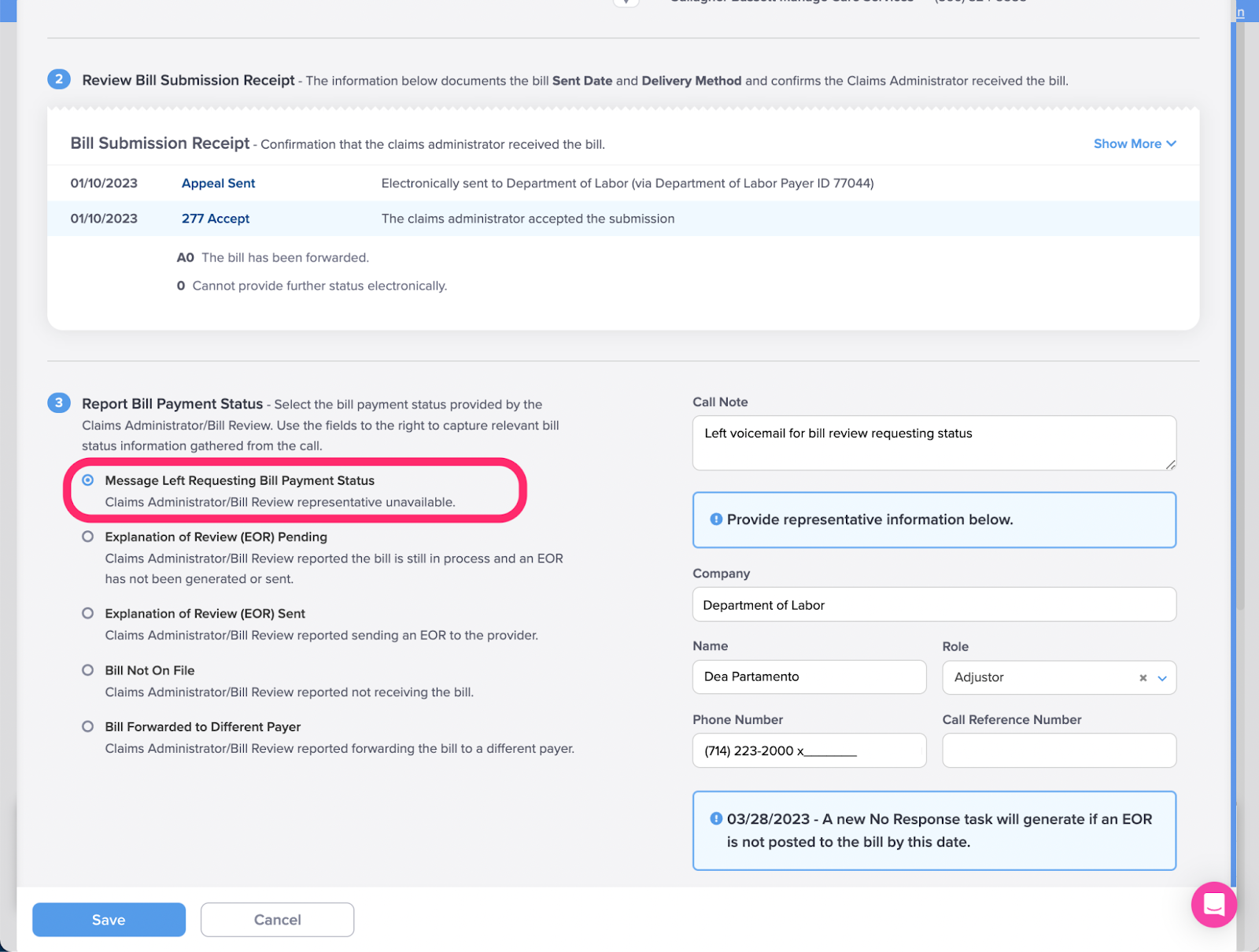Save the bill payment status

pyautogui.click(x=109, y=920)
